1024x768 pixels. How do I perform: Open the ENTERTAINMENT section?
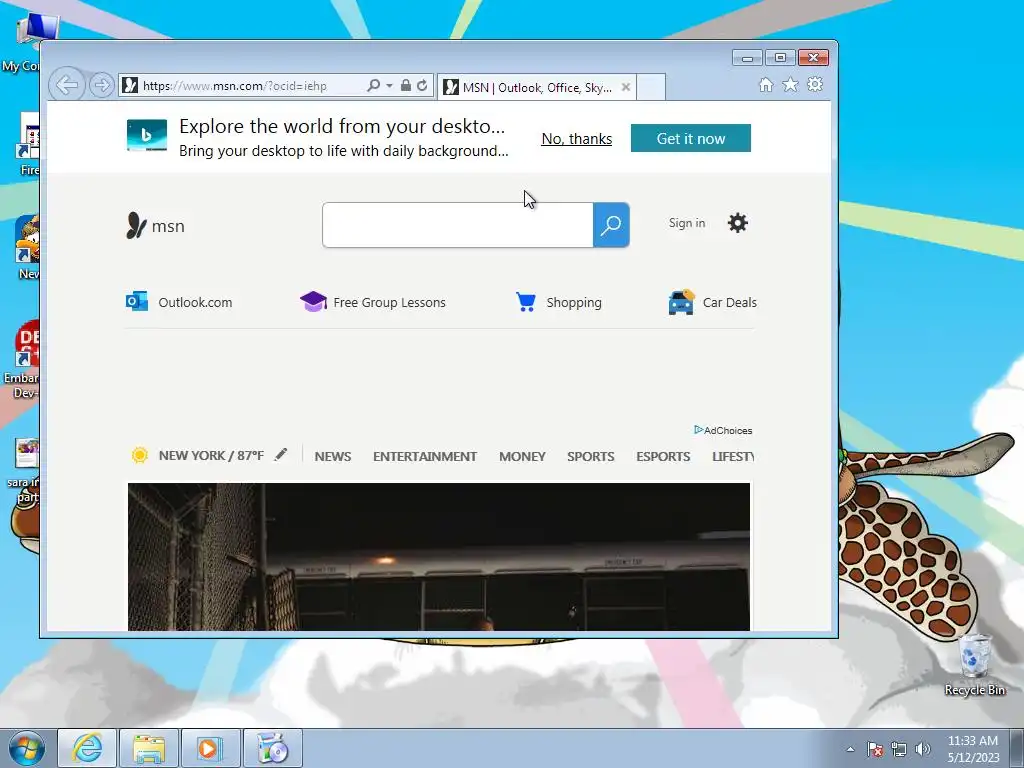(425, 456)
